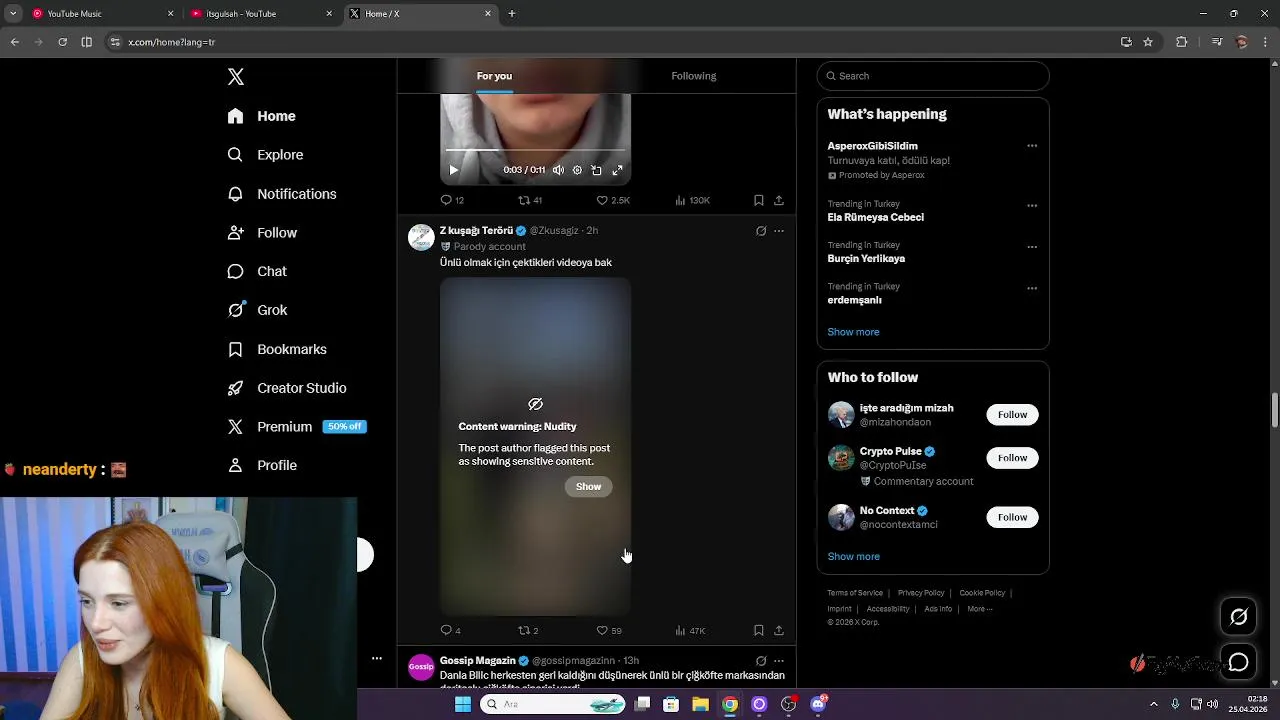Repost the post with 2 reposts
Screen dimensions: 1280x720
[528, 630]
